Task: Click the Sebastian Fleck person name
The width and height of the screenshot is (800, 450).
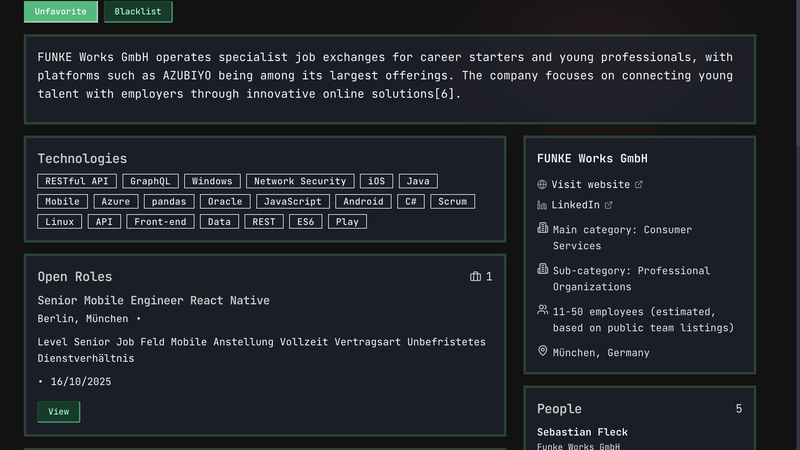Action: click(582, 432)
